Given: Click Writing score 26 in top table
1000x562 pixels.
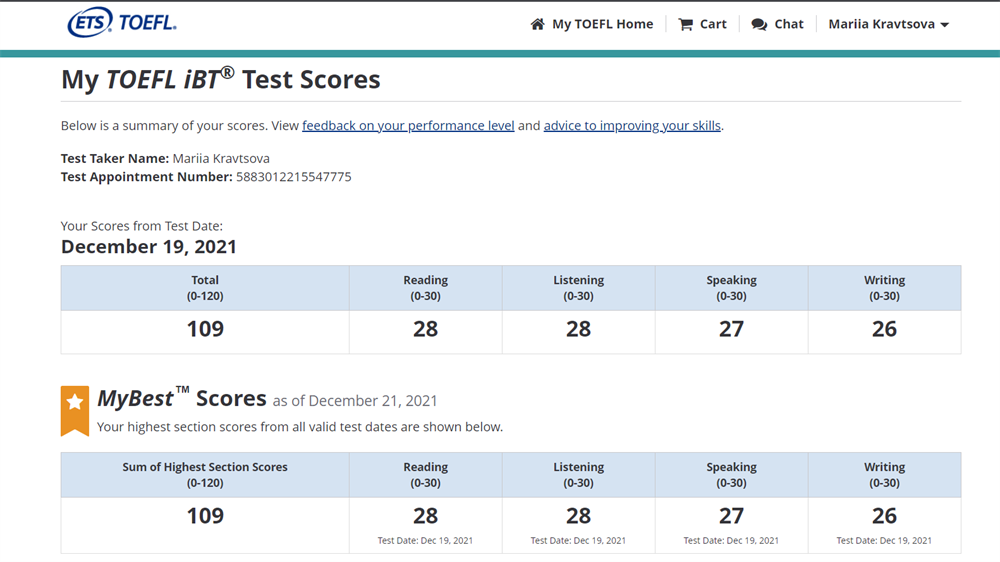Looking at the screenshot, I should [x=885, y=329].
